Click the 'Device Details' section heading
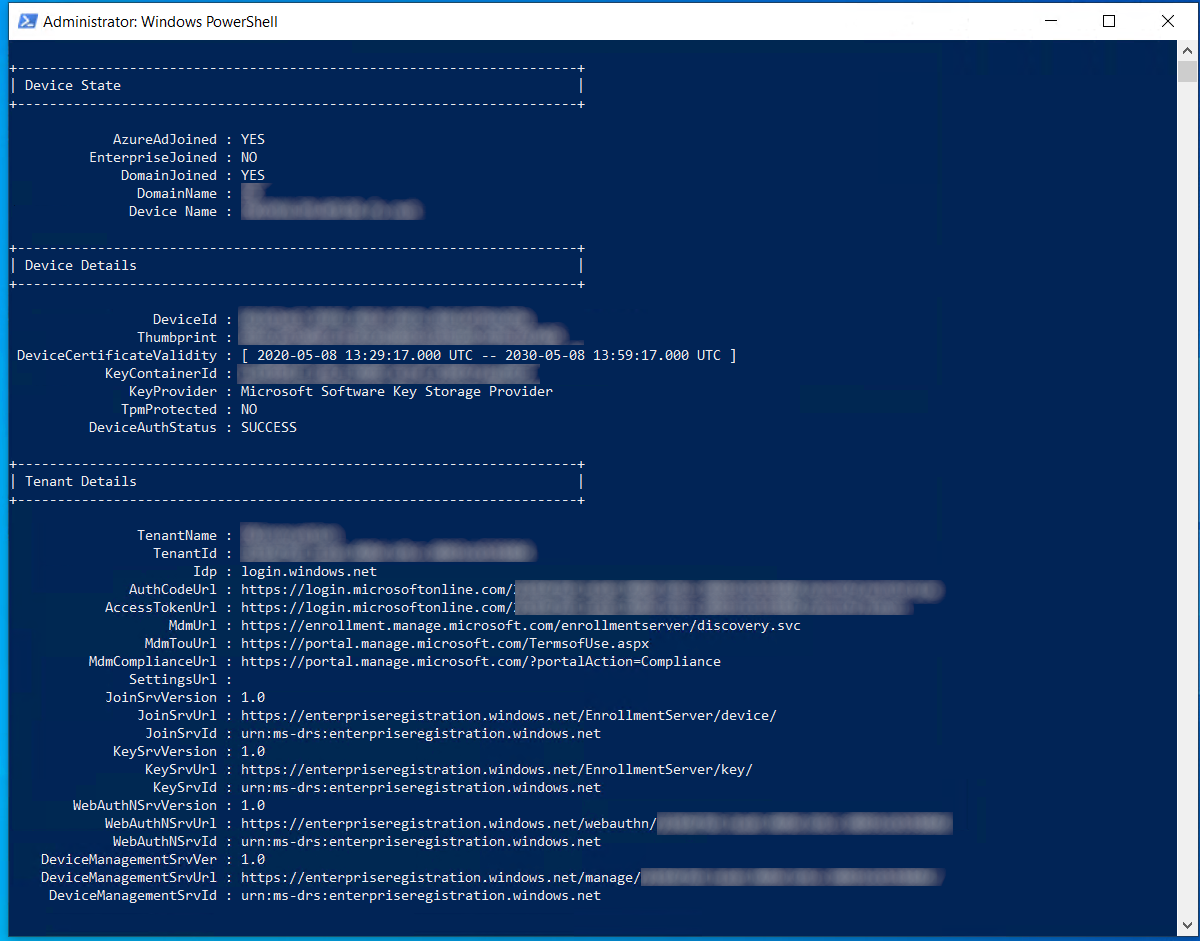 (80, 266)
